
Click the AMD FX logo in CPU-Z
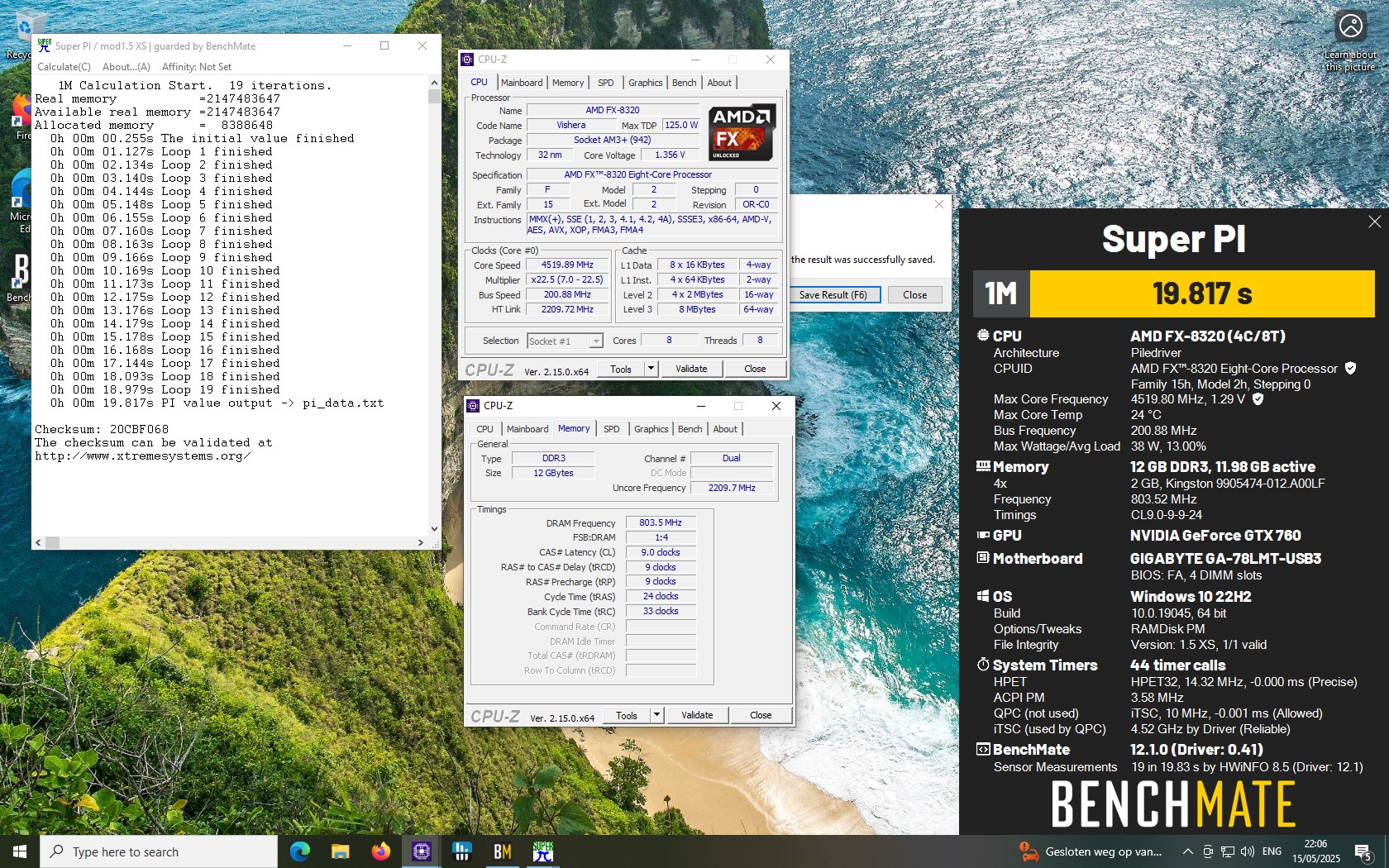point(741,132)
